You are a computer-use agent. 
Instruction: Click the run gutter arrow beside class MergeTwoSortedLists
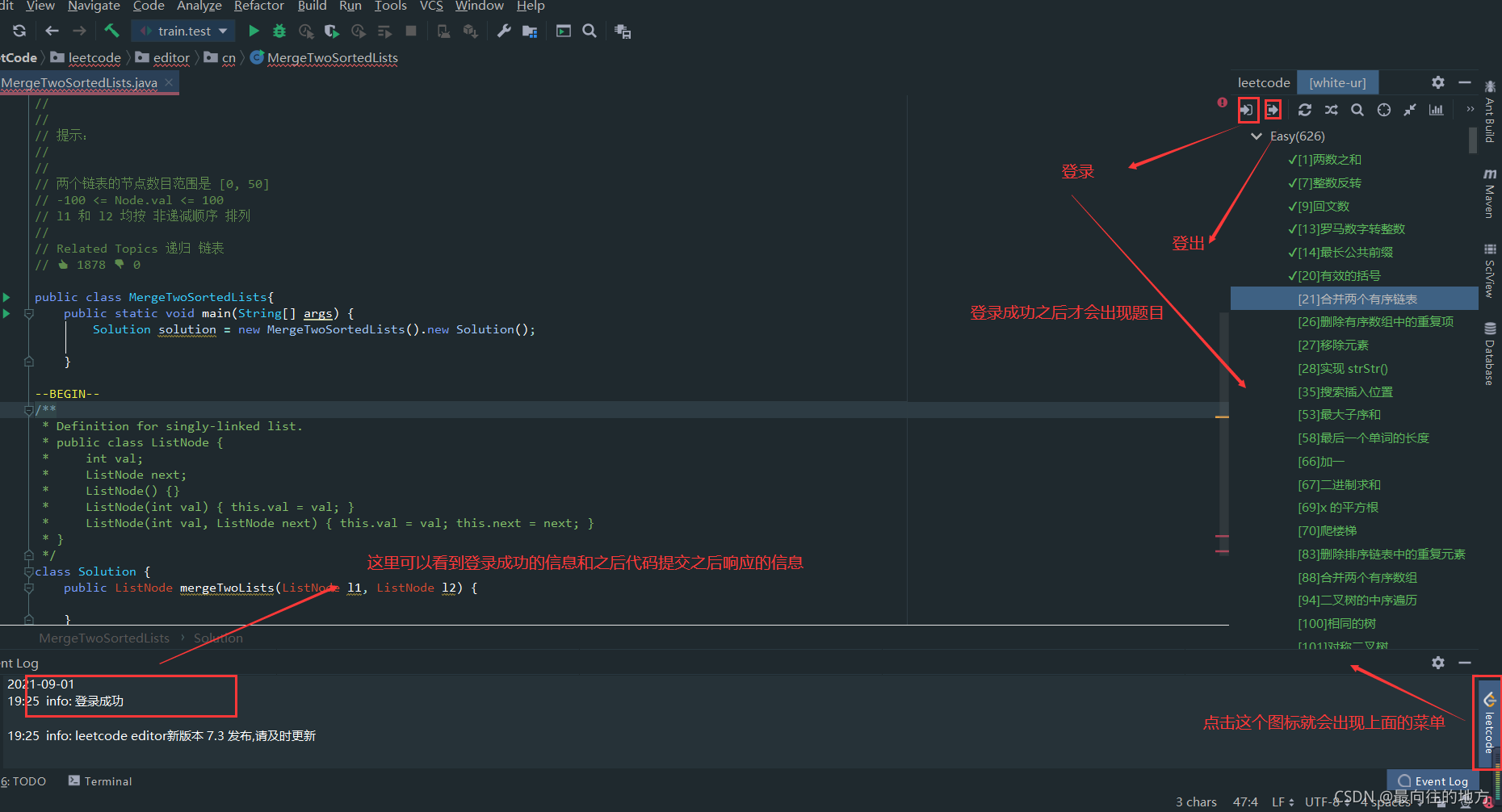tap(6, 297)
